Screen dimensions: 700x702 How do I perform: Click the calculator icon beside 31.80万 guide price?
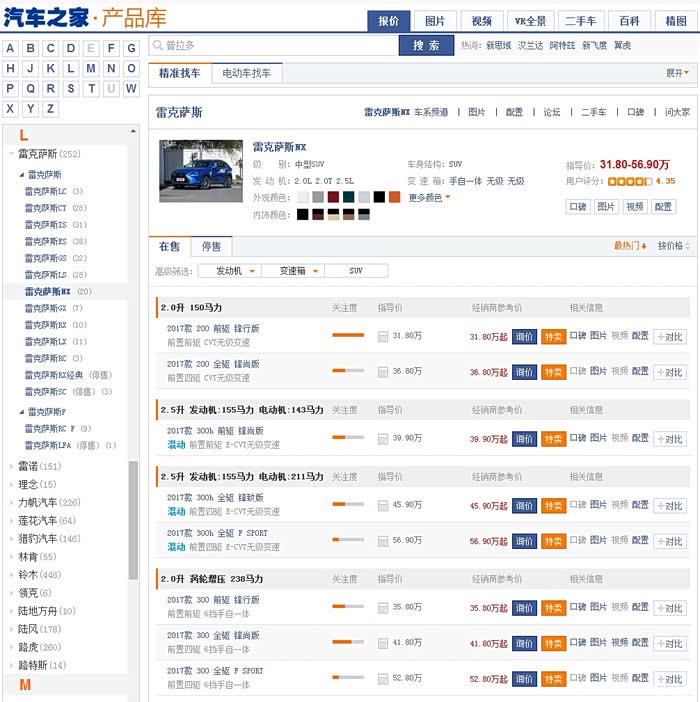383,337
